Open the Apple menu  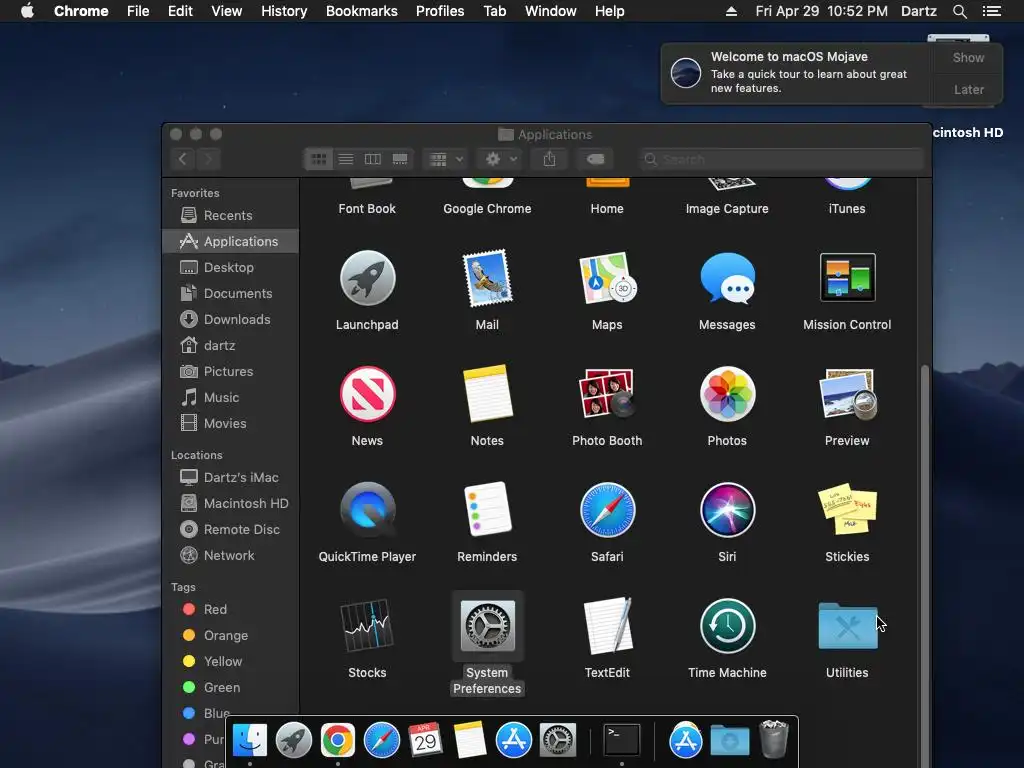27,11
